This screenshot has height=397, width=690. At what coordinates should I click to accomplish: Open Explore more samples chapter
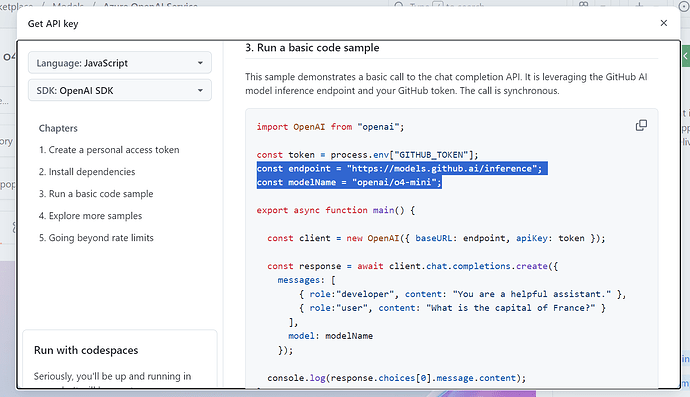coord(90,216)
